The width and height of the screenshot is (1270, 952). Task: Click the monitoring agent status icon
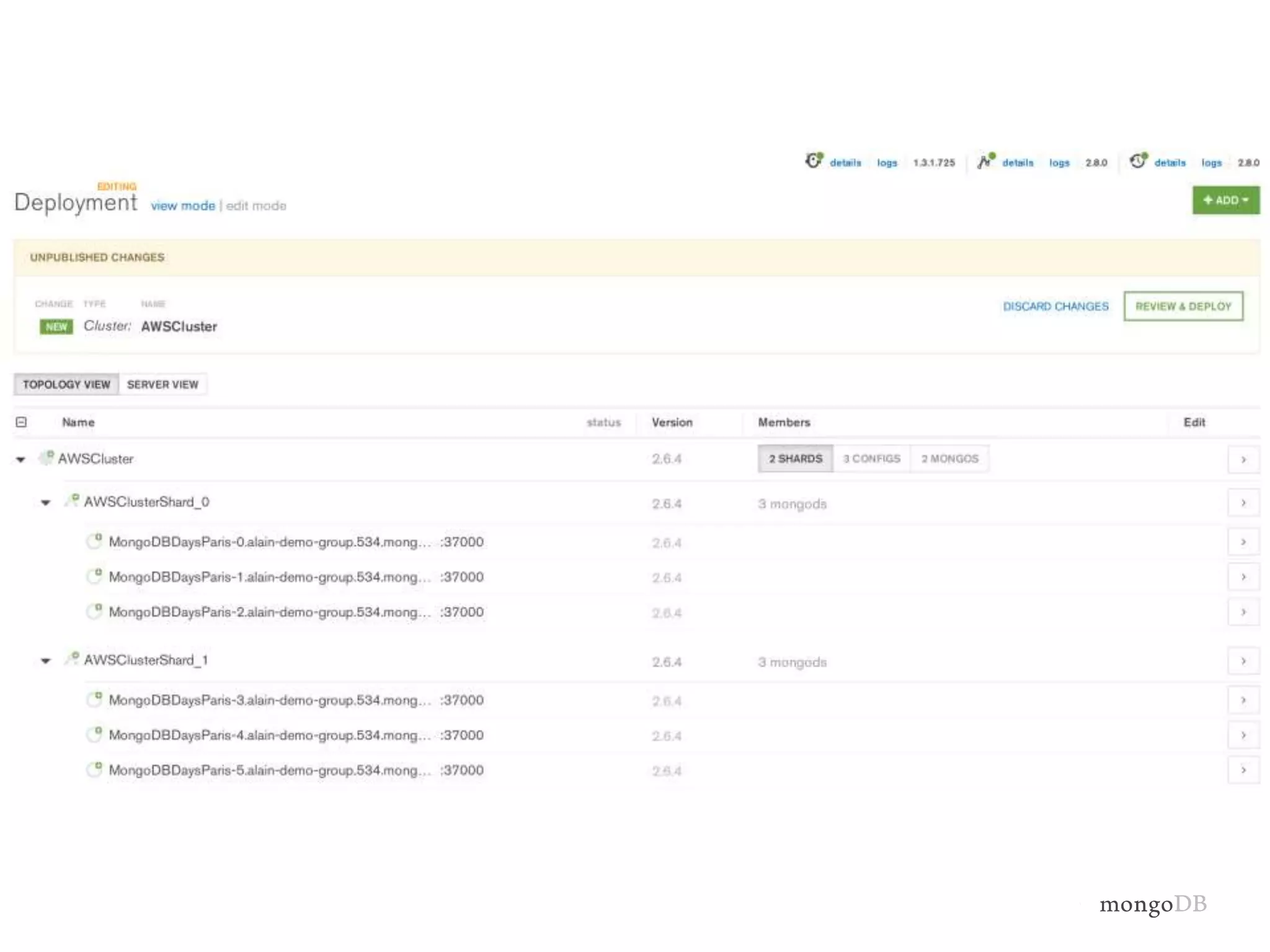click(986, 161)
